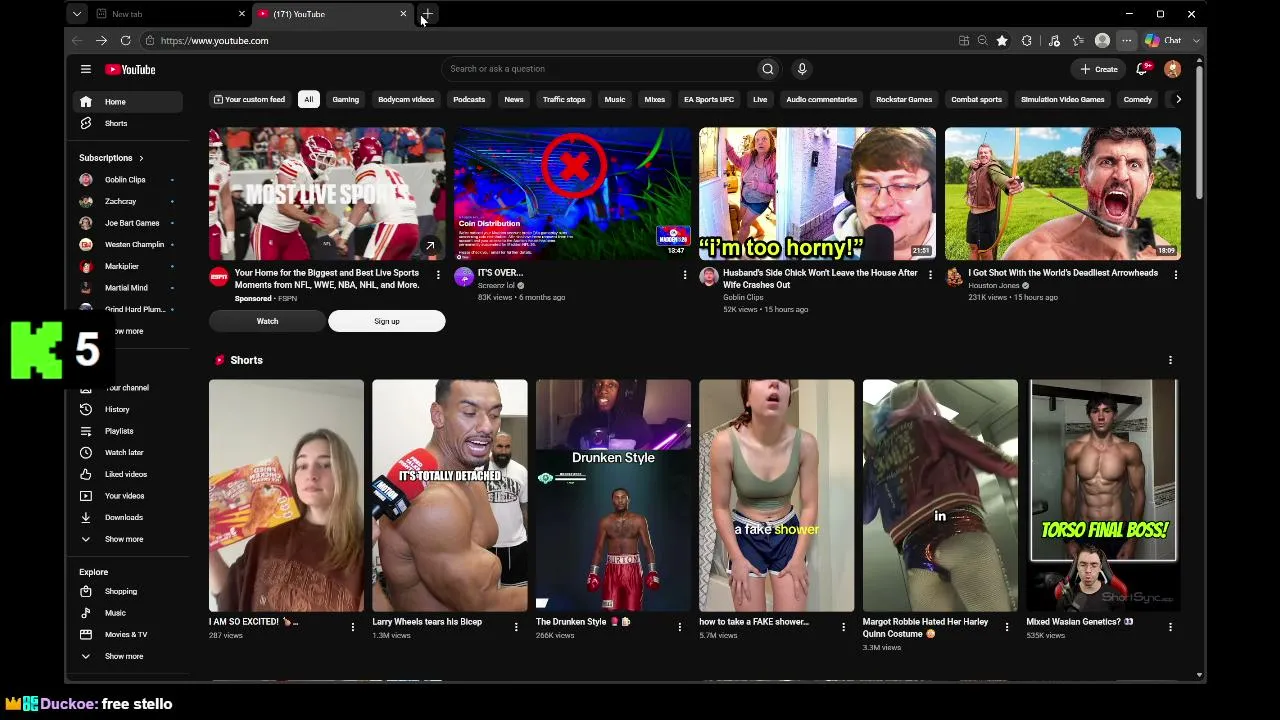Open the YouTube hamburger guide menu

[86, 69]
